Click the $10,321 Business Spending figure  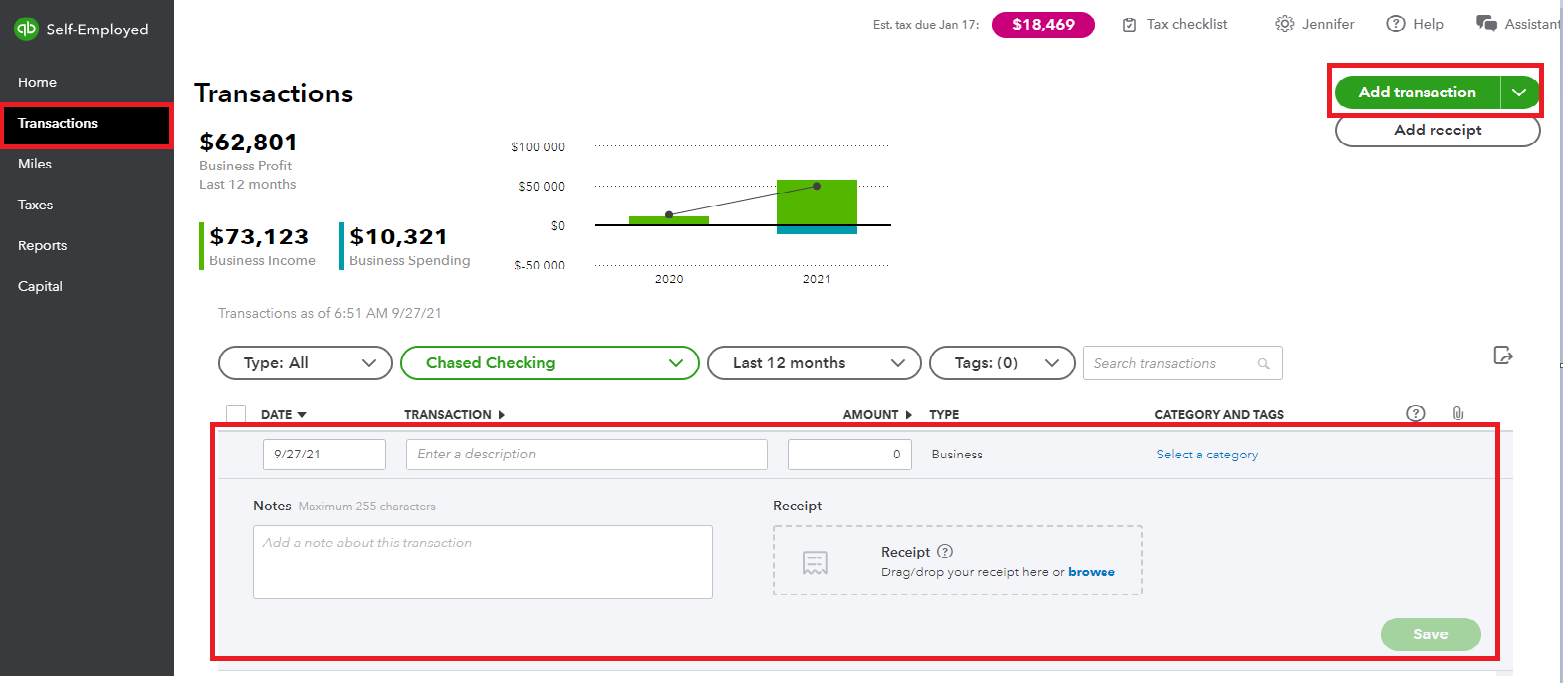pos(398,237)
